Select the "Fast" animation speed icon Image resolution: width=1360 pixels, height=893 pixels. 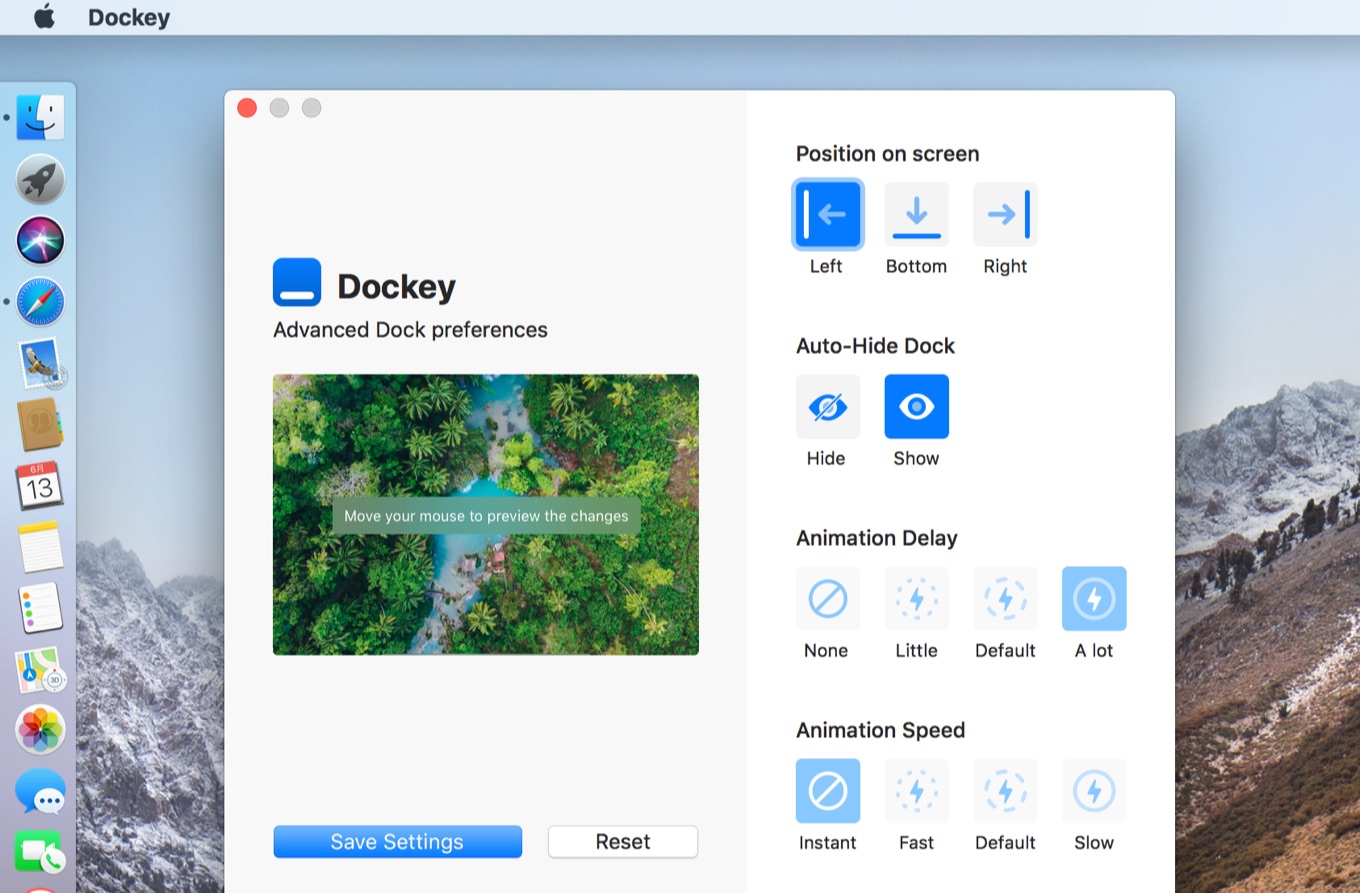915,790
